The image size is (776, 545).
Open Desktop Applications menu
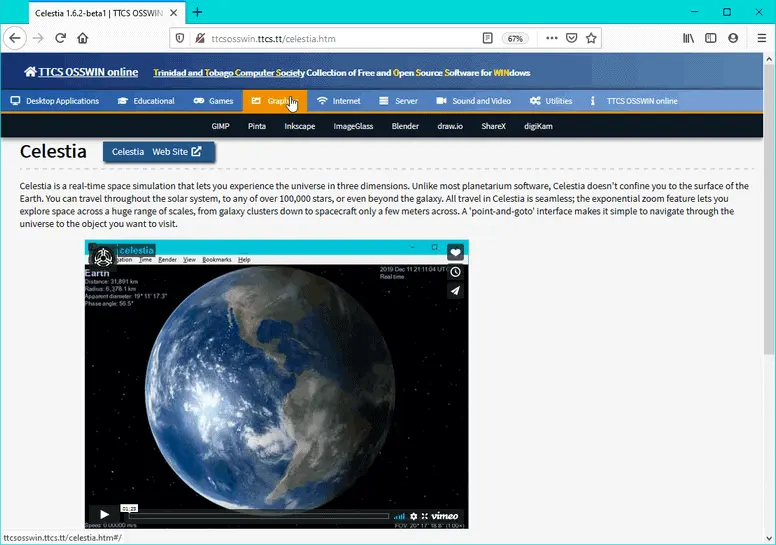[55, 101]
